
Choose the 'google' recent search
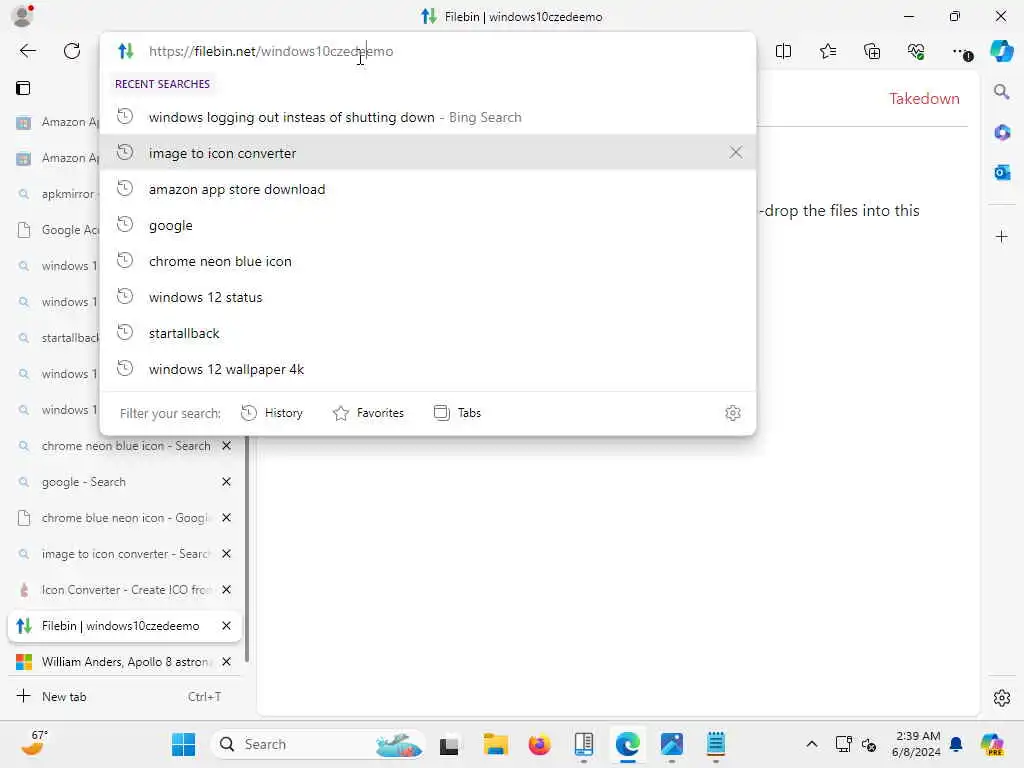[x=428, y=225]
